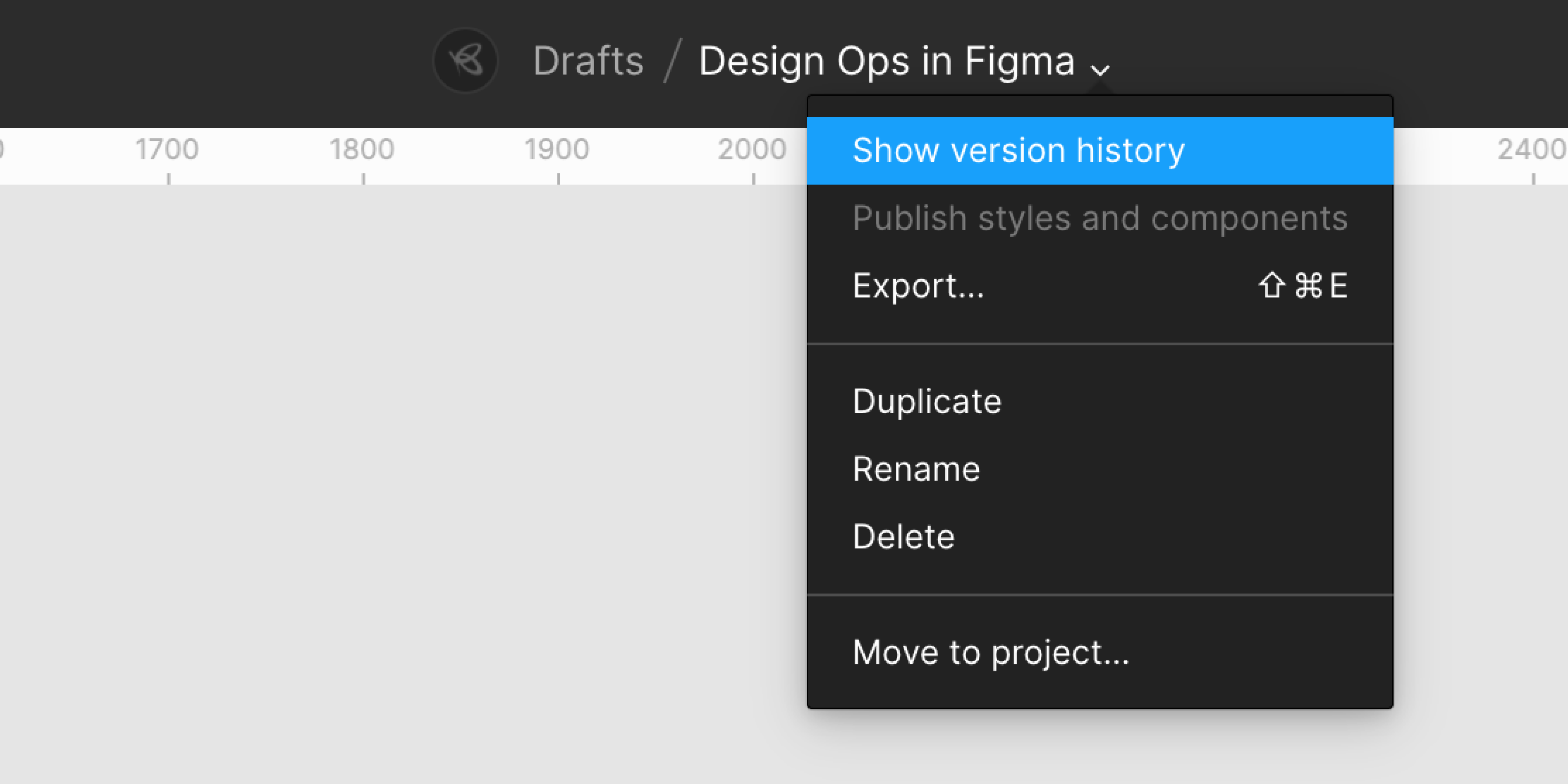Choose Publish styles and components
1568x784 pixels.
[x=1099, y=218]
